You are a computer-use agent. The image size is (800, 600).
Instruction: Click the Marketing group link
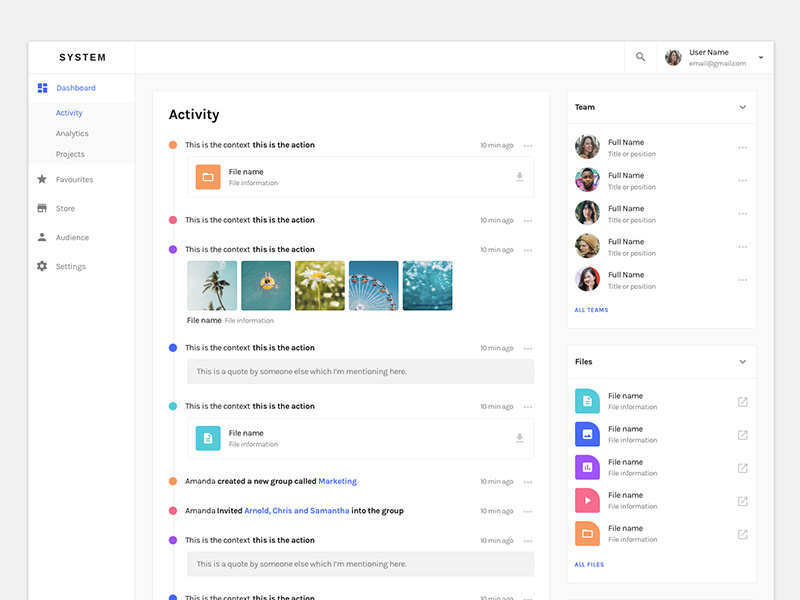pos(337,481)
